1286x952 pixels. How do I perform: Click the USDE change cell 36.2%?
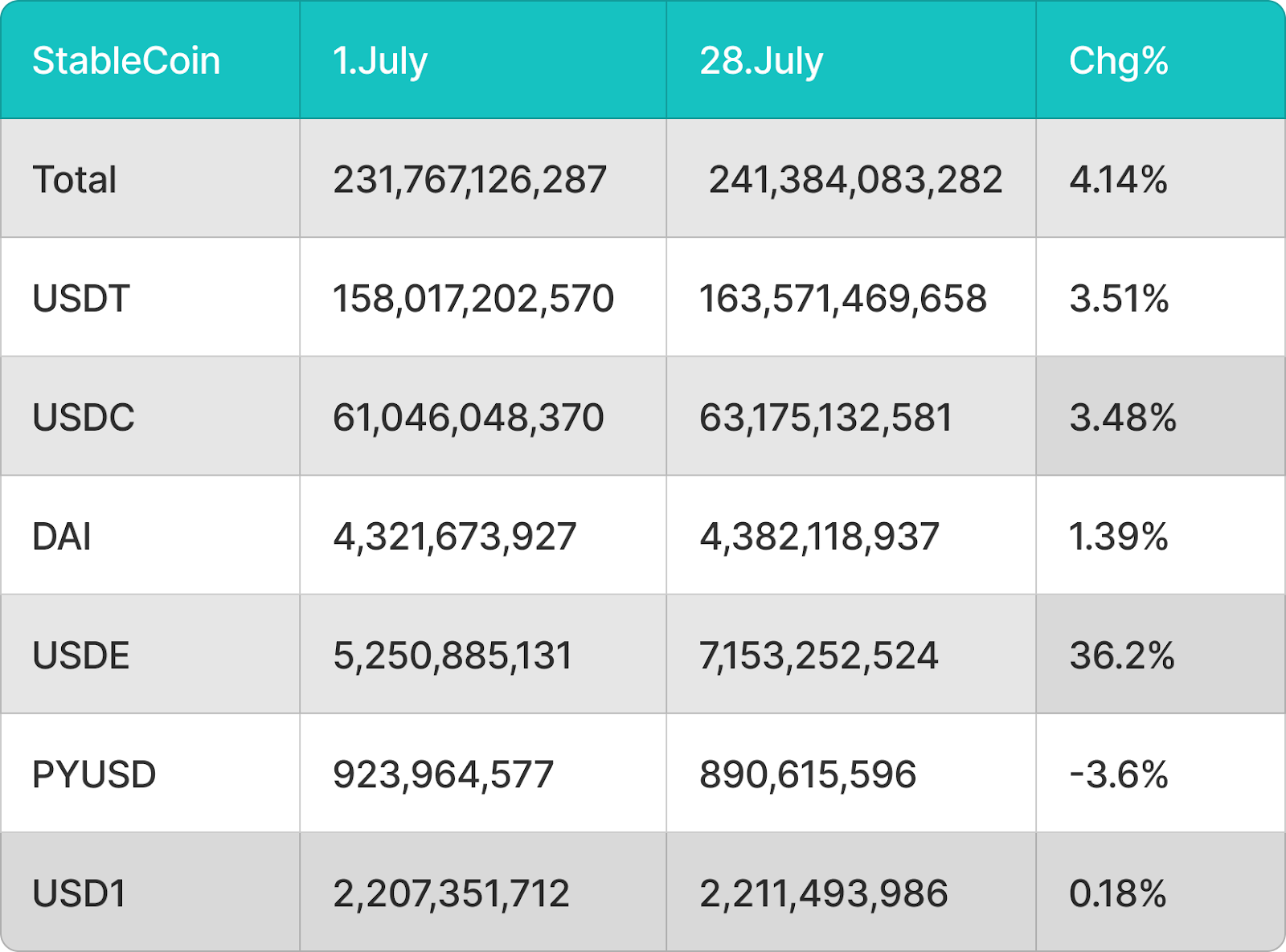[x=1122, y=656]
